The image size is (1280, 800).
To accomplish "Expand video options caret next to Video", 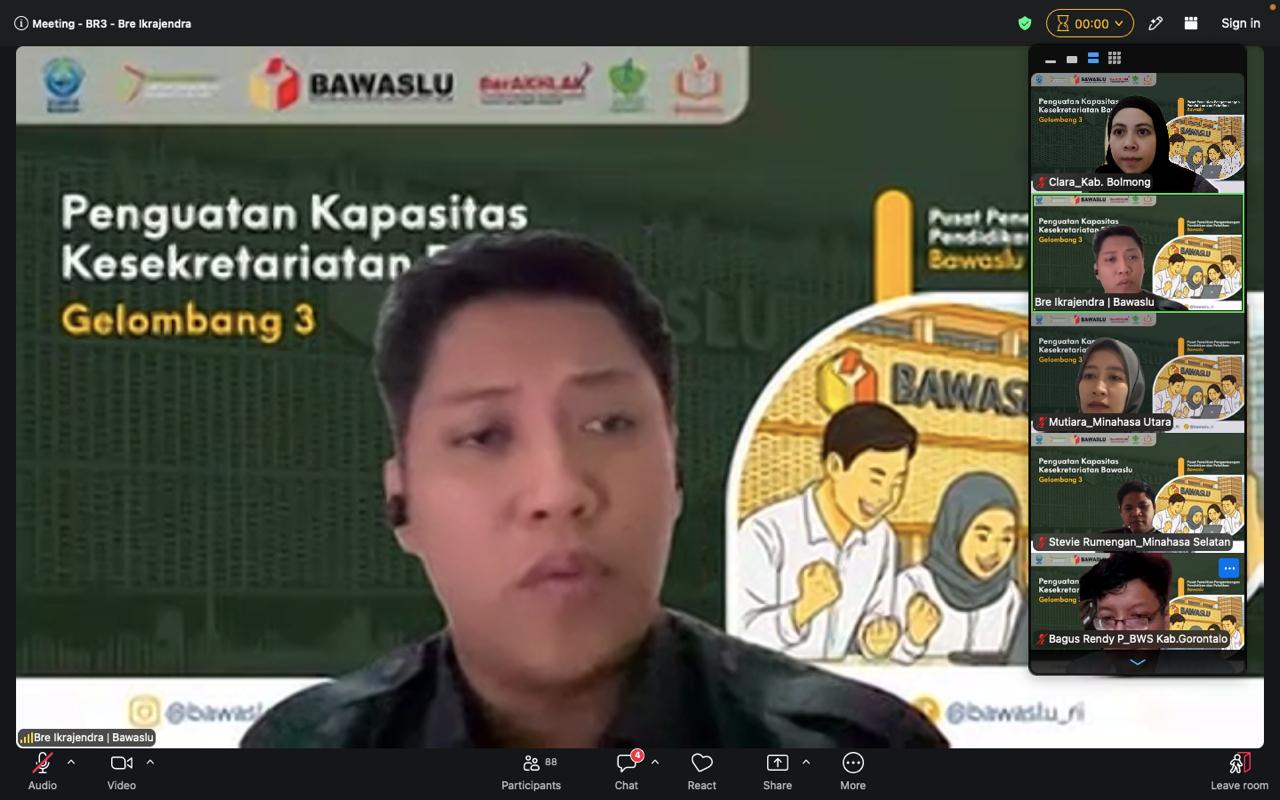I will (150, 762).
